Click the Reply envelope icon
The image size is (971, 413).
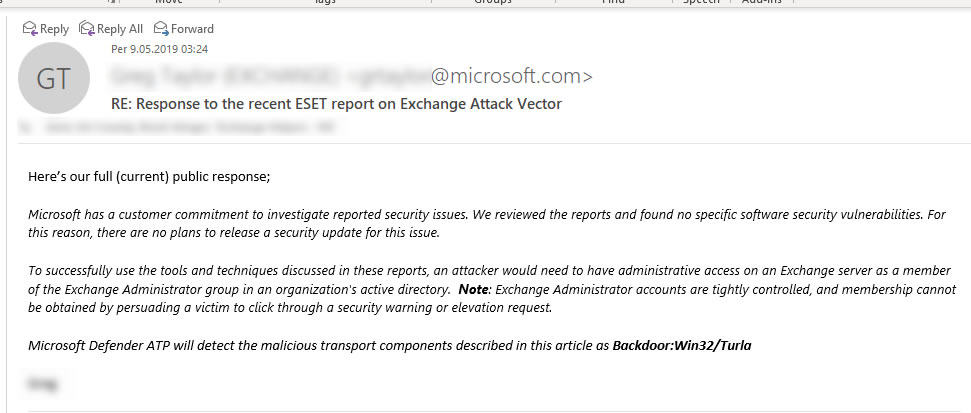30,28
